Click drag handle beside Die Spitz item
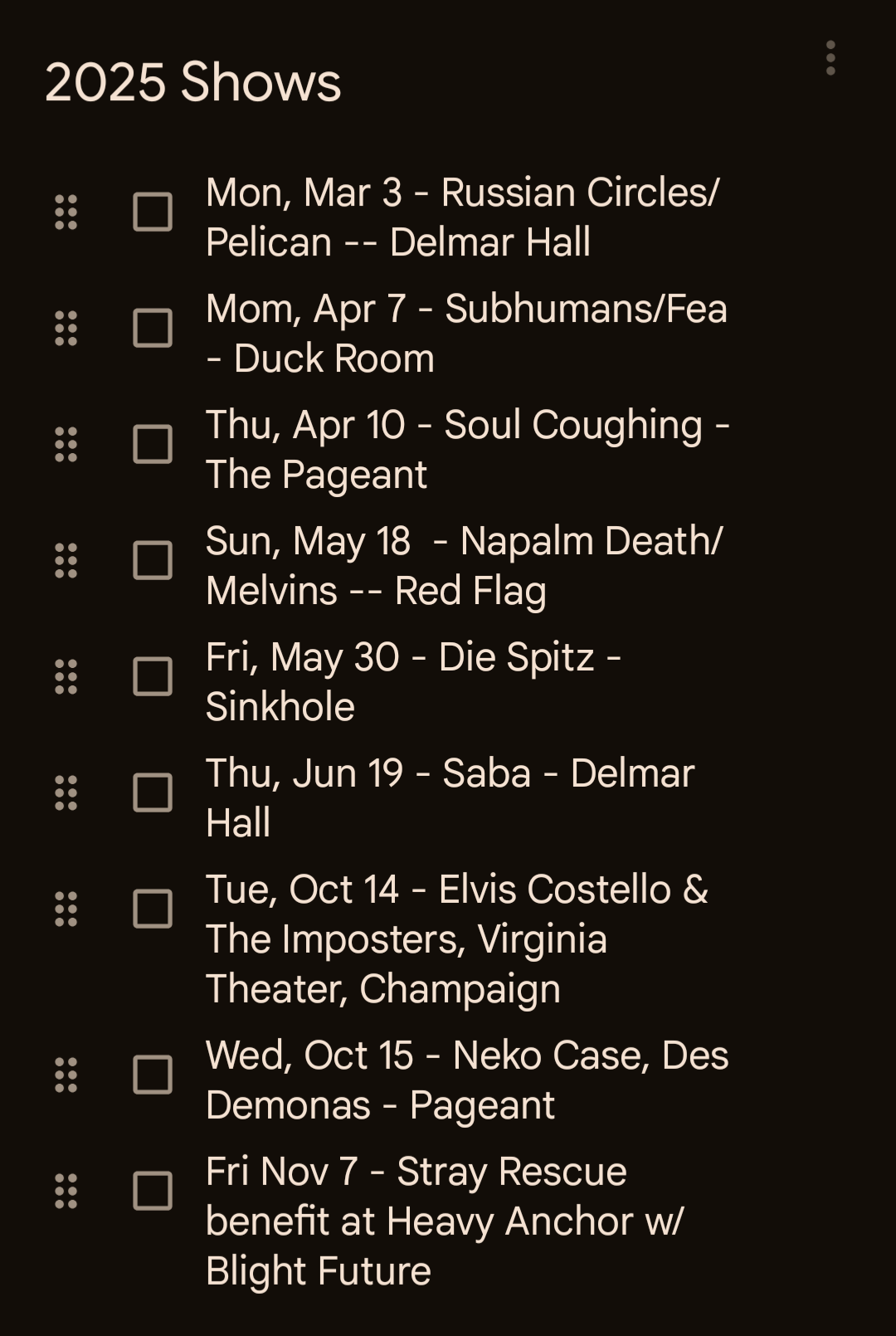896x1336 pixels. point(66,677)
